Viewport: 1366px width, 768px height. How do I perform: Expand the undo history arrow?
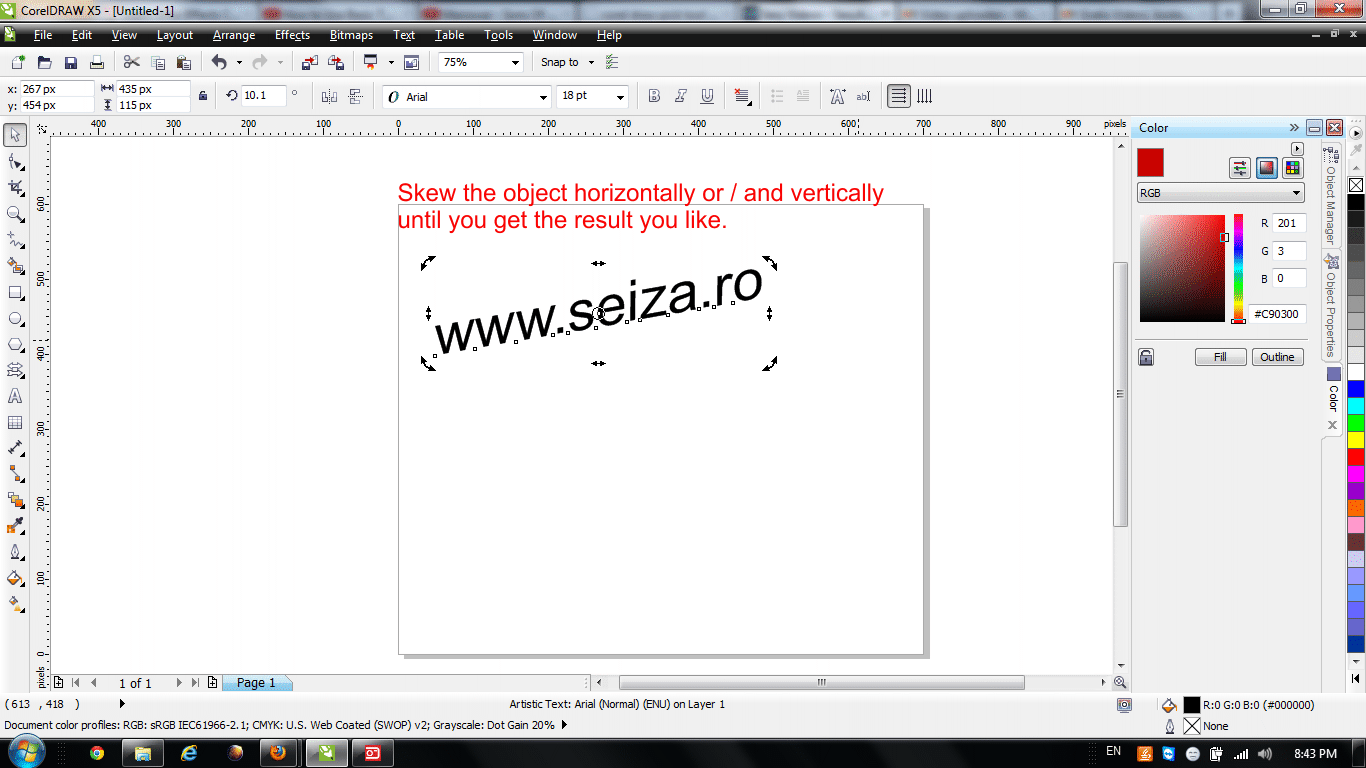click(238, 62)
